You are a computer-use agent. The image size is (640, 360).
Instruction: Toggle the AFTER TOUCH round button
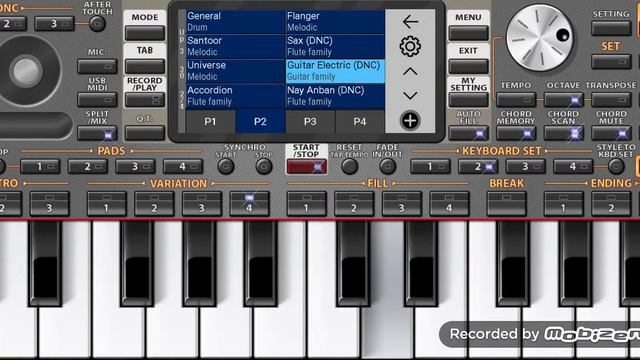pyautogui.click(x=97, y=24)
